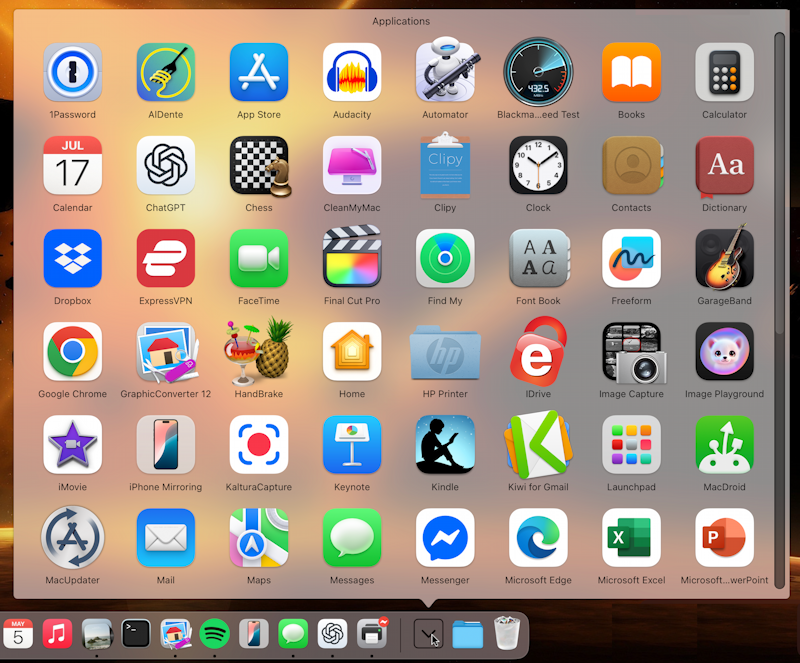This screenshot has height=663, width=800.
Task: Launch ChatGPT from the Applications grid
Action: click(165, 165)
